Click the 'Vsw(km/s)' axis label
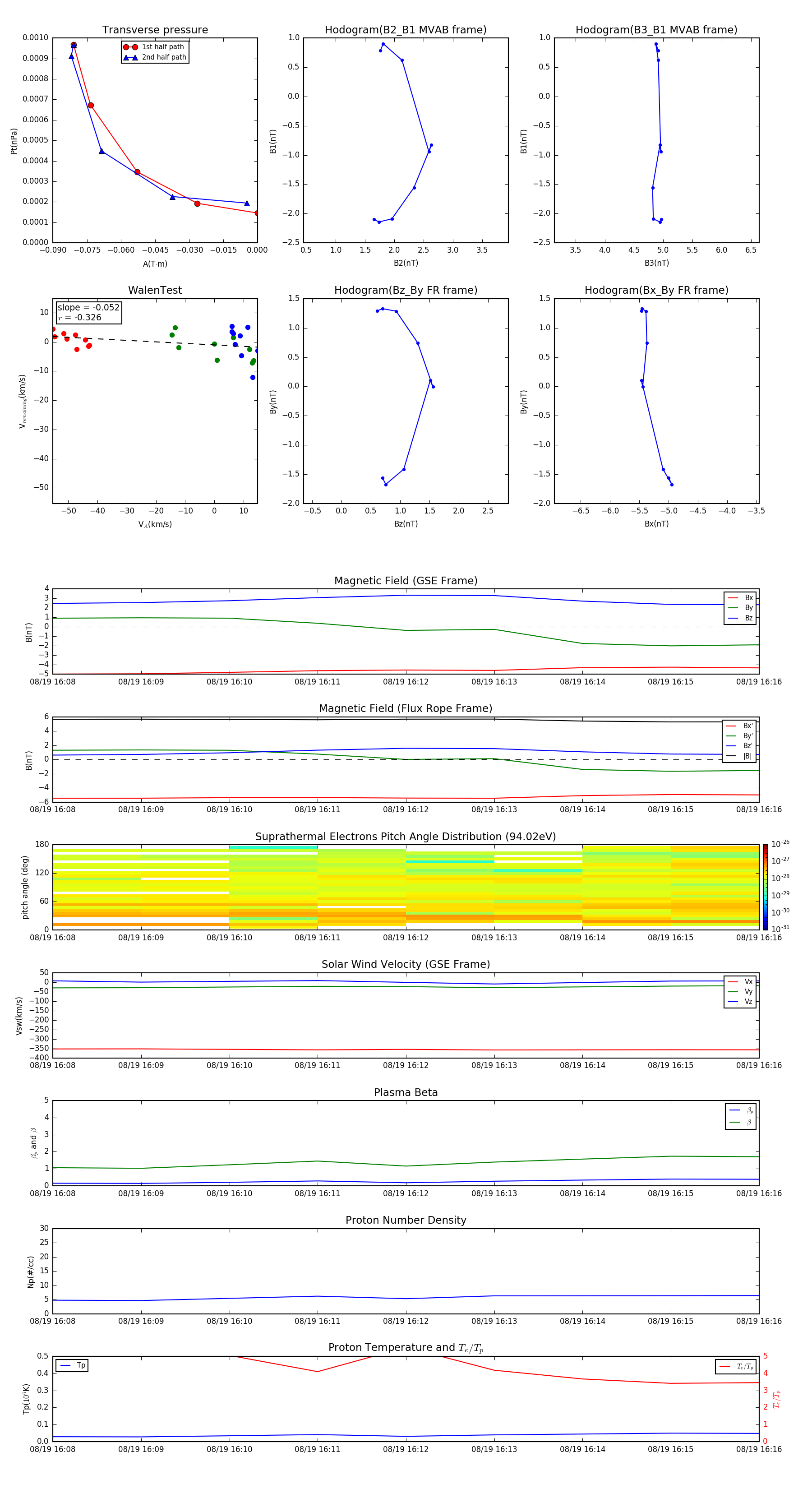The image size is (812, 1489). click(19, 1016)
